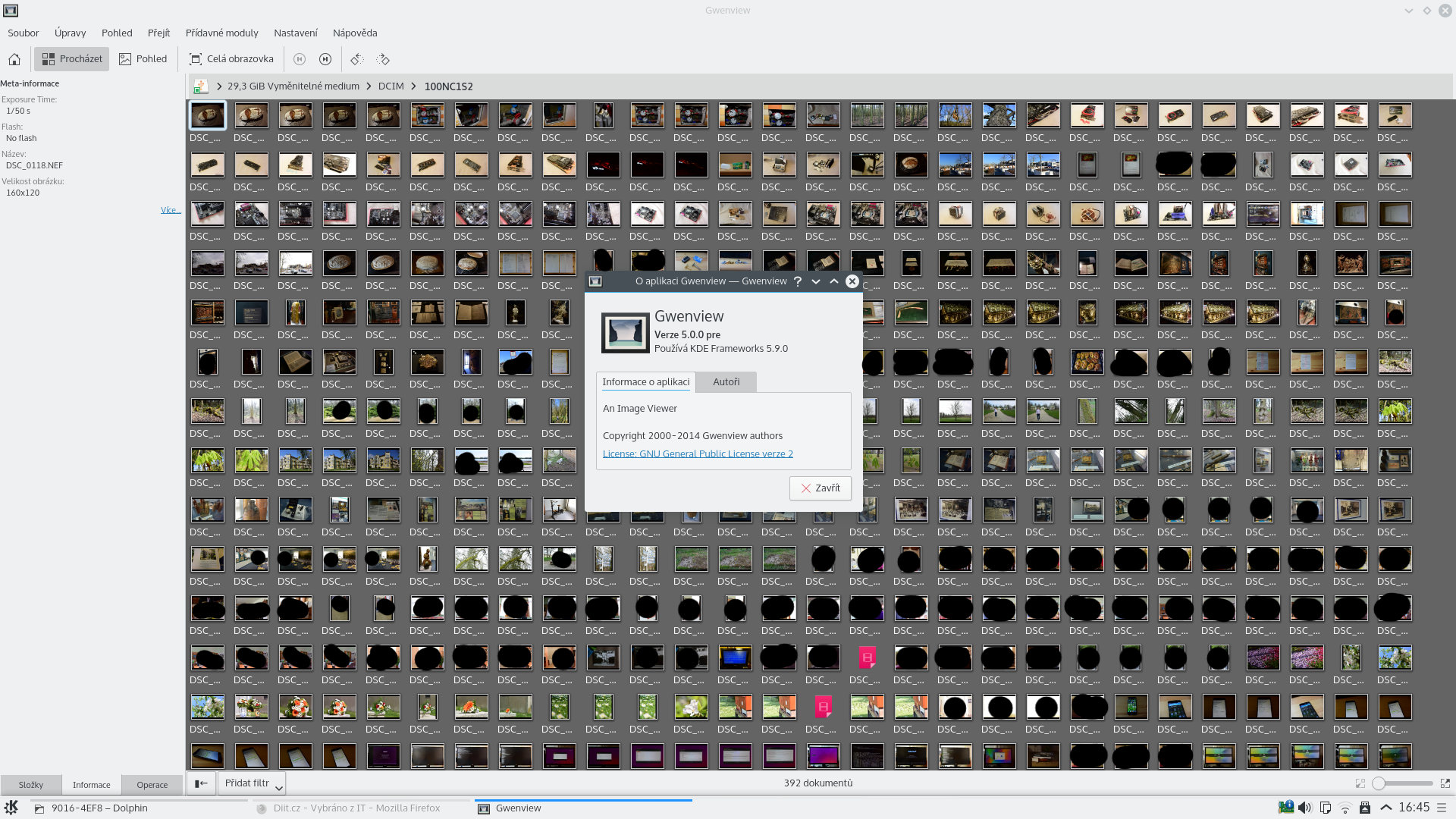Toggle Pohled view mode in toolbar
1456x819 pixels.
pyautogui.click(x=143, y=59)
